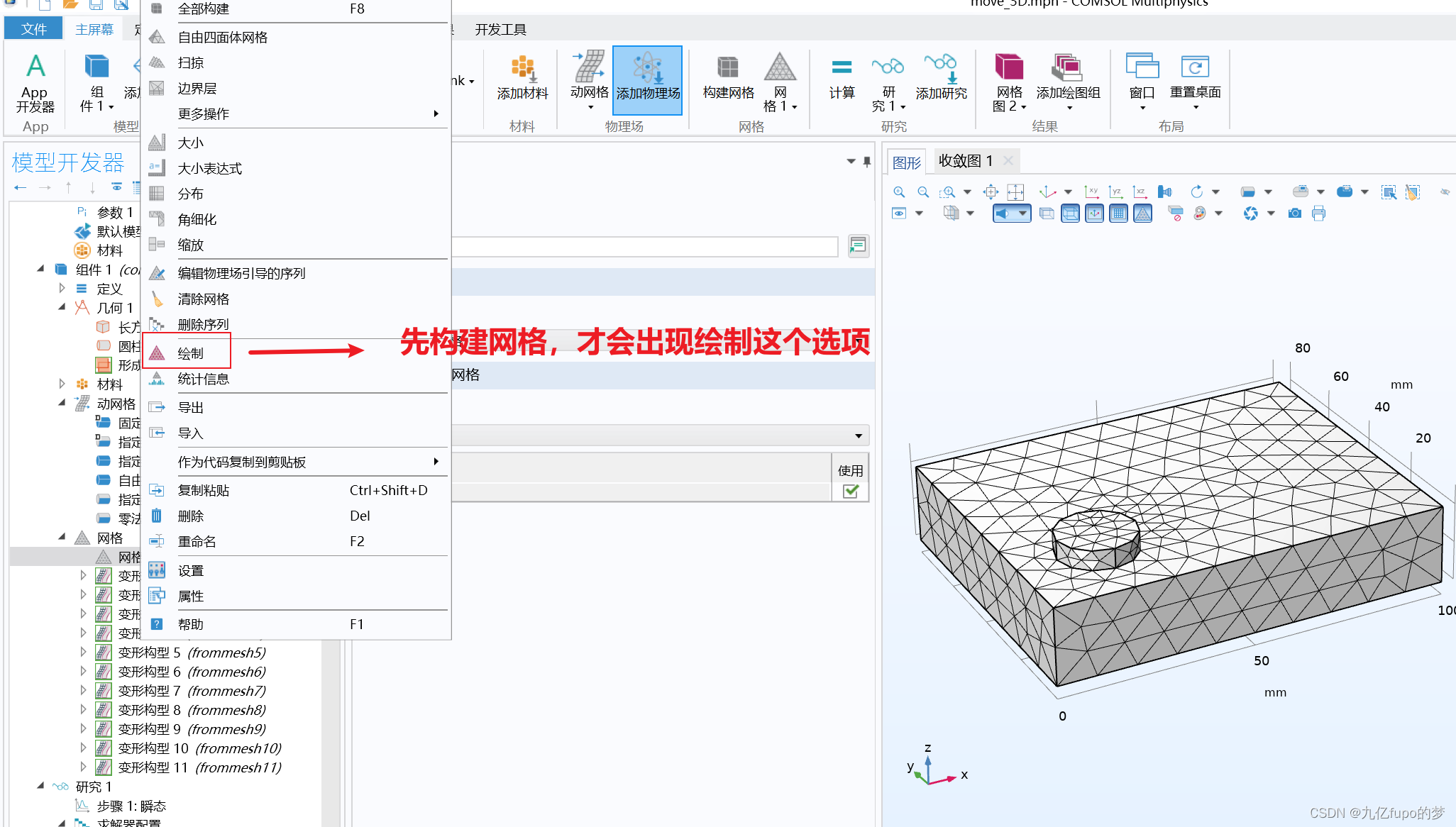Select the 计算 (Compute) icon

pos(842,80)
